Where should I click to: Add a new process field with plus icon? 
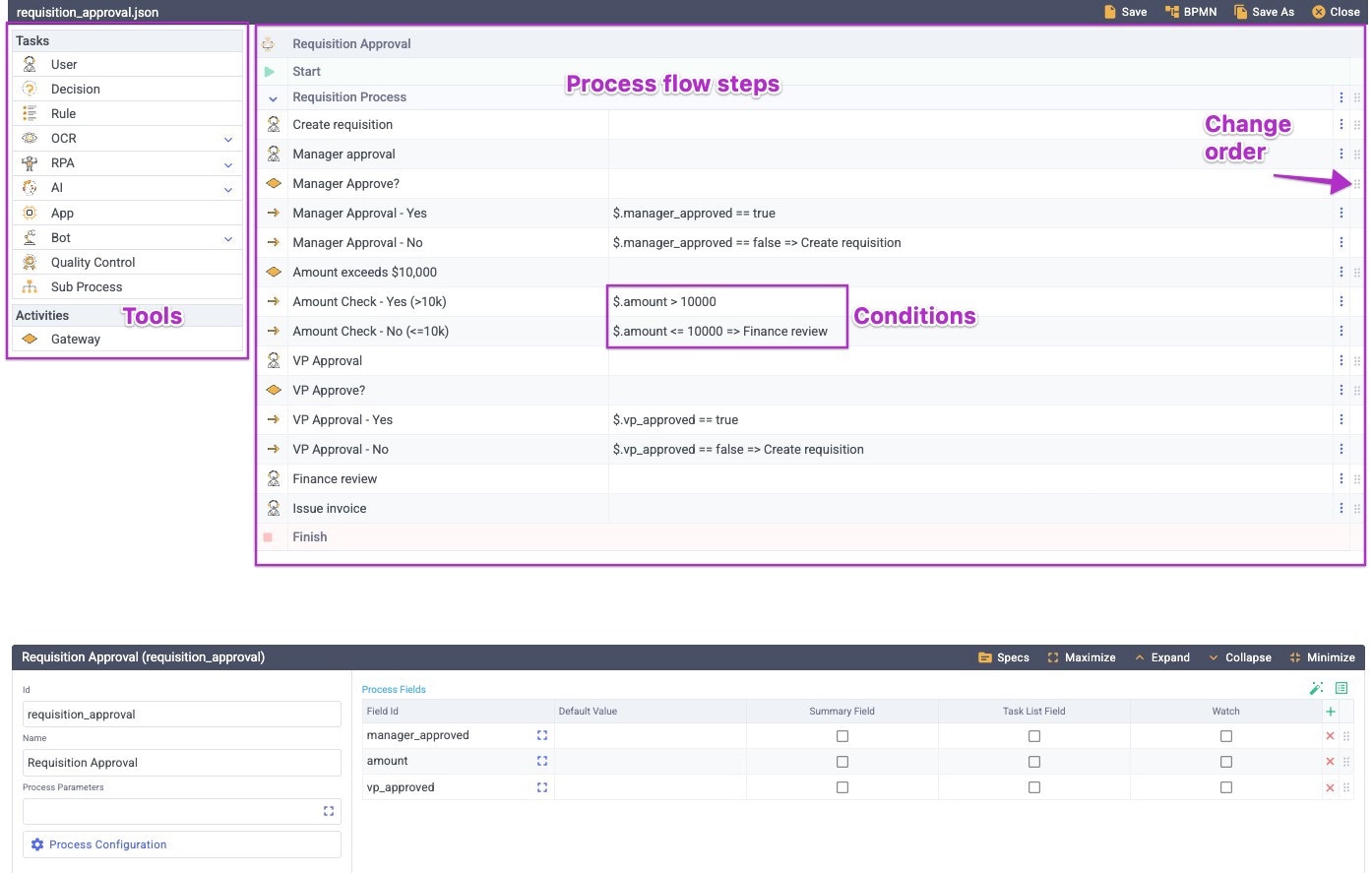(x=1330, y=709)
